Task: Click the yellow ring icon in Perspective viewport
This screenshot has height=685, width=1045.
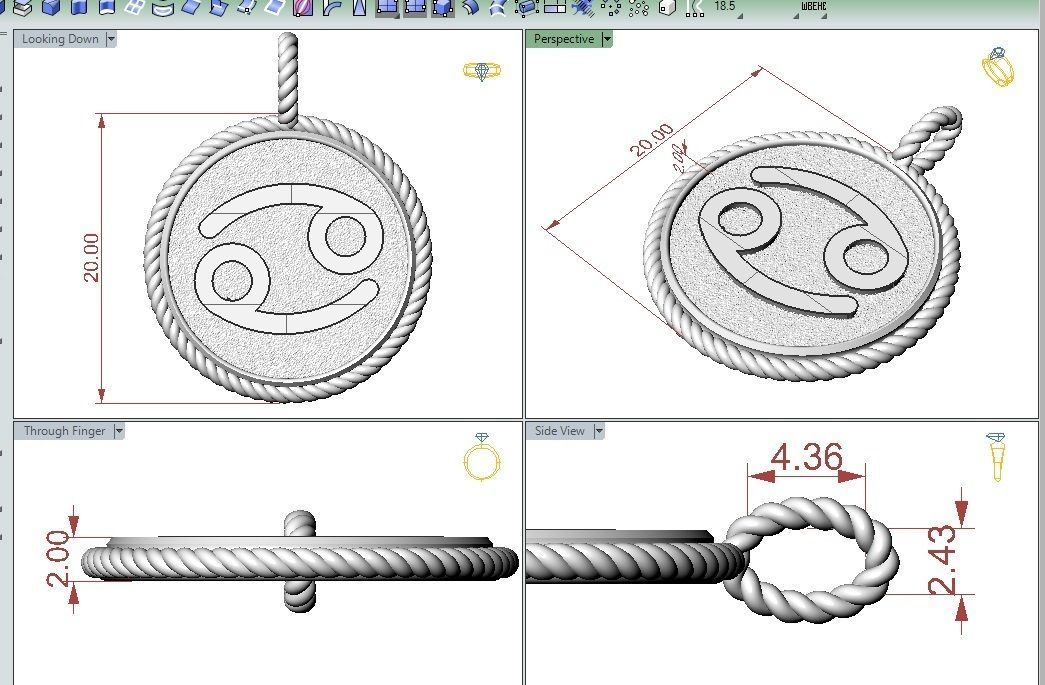Action: point(998,67)
